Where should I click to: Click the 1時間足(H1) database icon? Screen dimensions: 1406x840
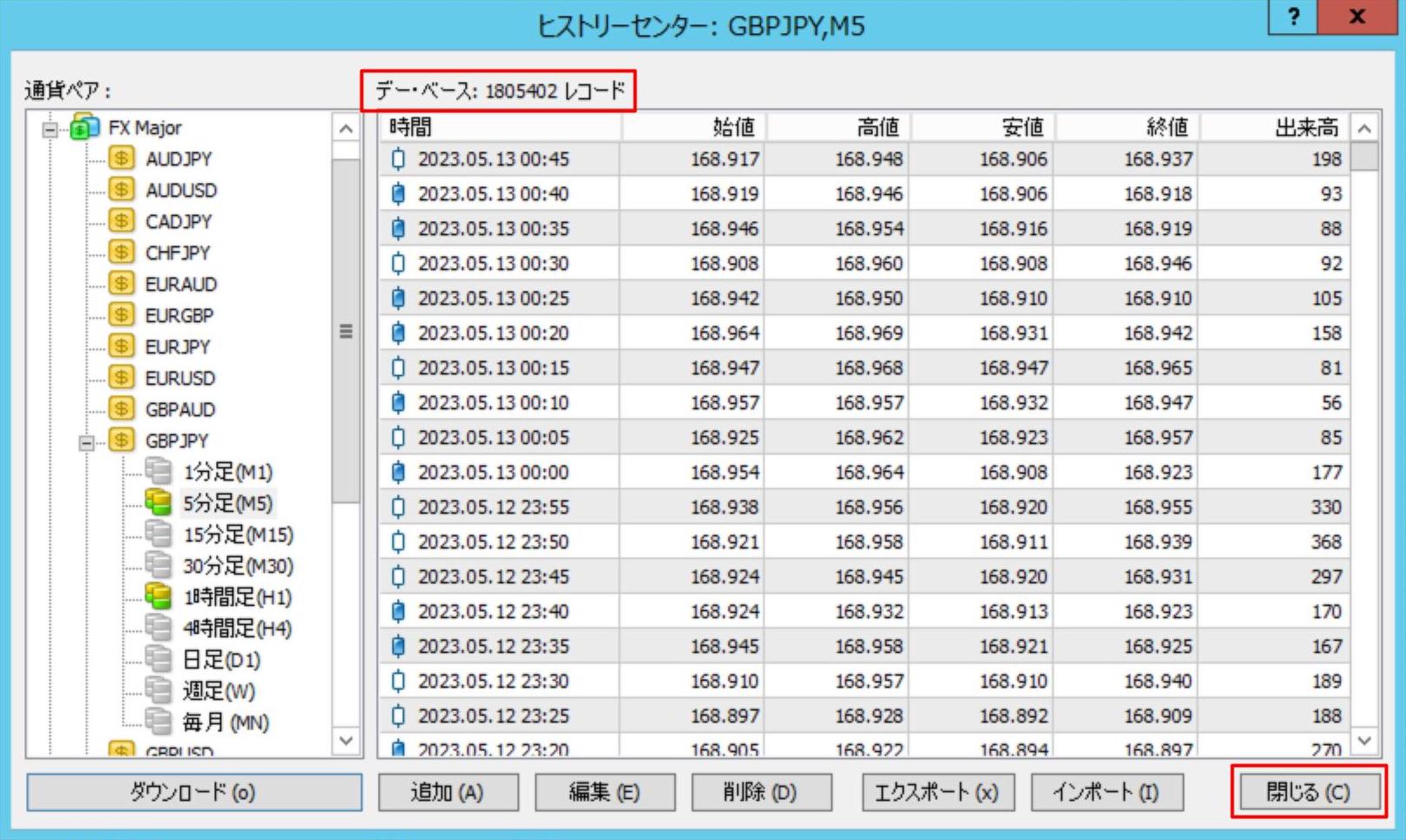158,596
